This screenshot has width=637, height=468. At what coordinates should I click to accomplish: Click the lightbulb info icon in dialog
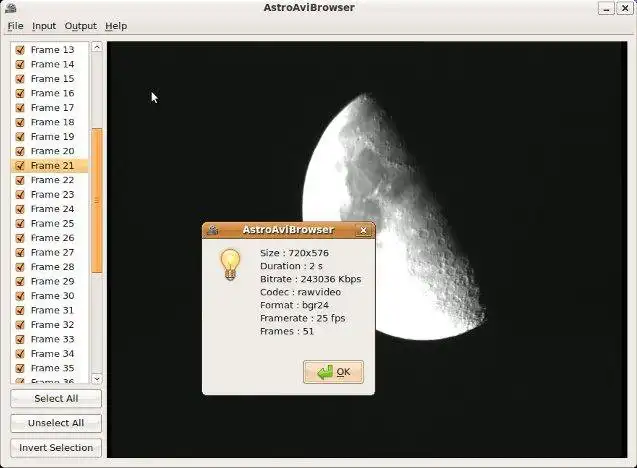[x=230, y=265]
